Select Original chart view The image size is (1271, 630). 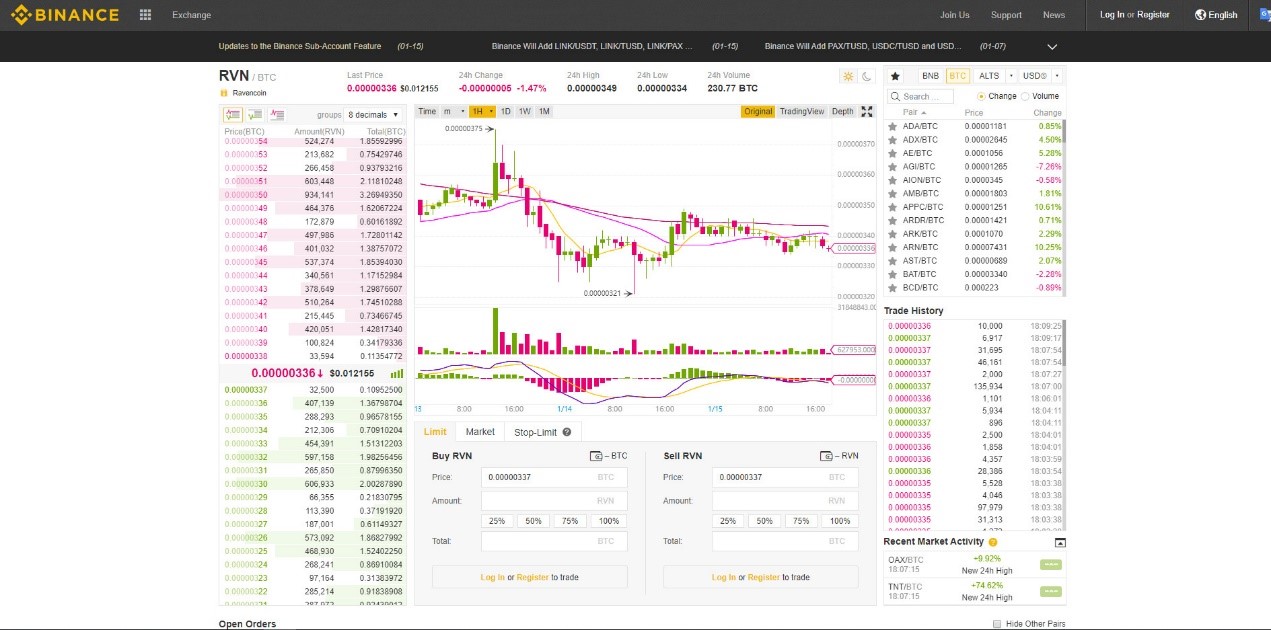(x=758, y=111)
